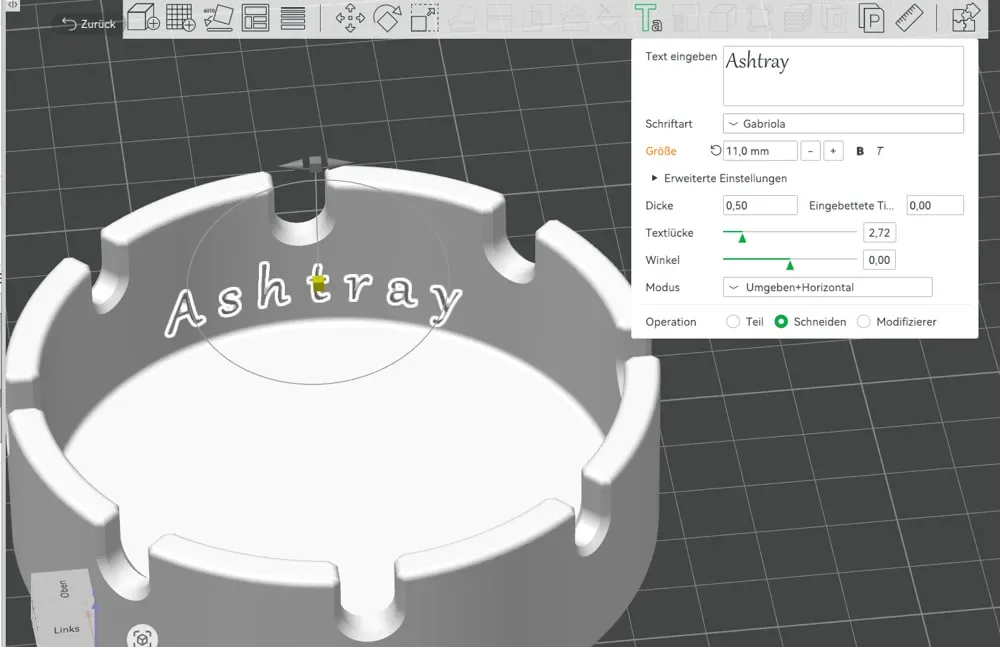Click the active Text tool icon
This screenshot has width=1000, height=647.
click(648, 17)
